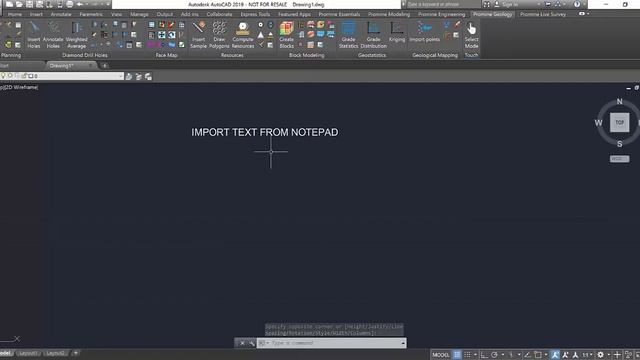640x360 pixels.
Task: Click the ViewCube South compass label
Action: (x=620, y=144)
